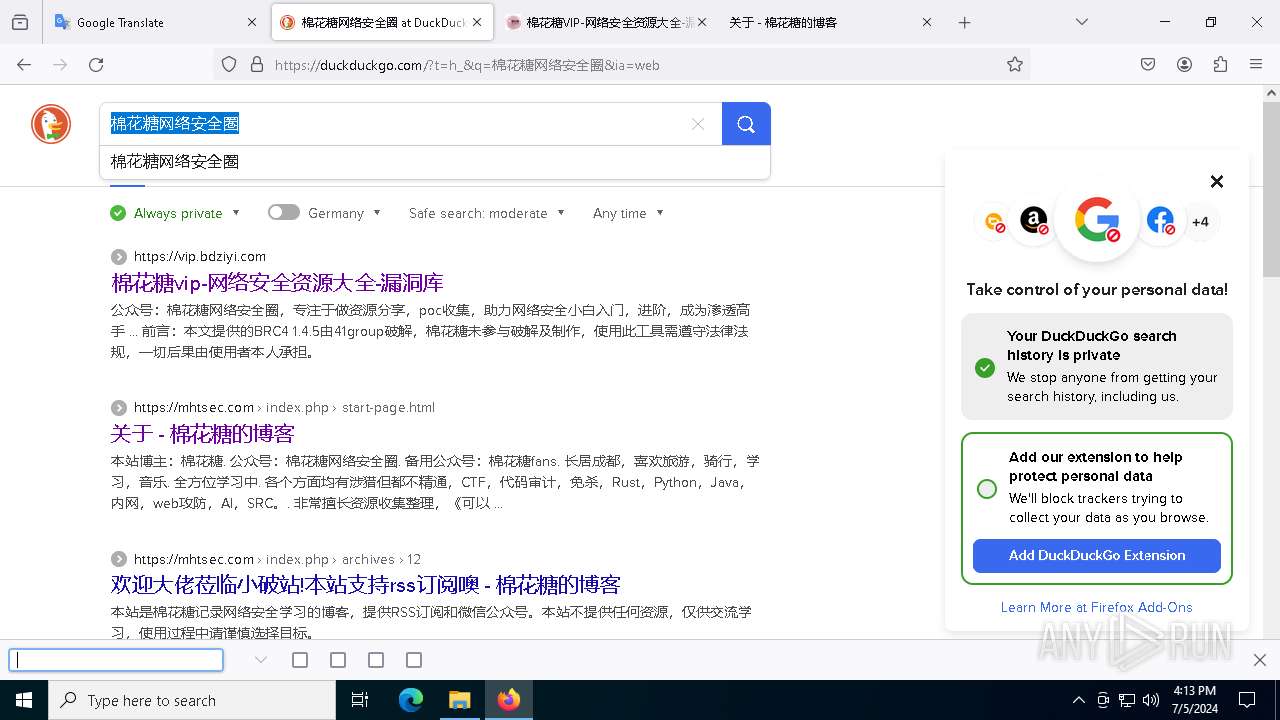Open the Save to Pocket icon

click(x=1148, y=64)
